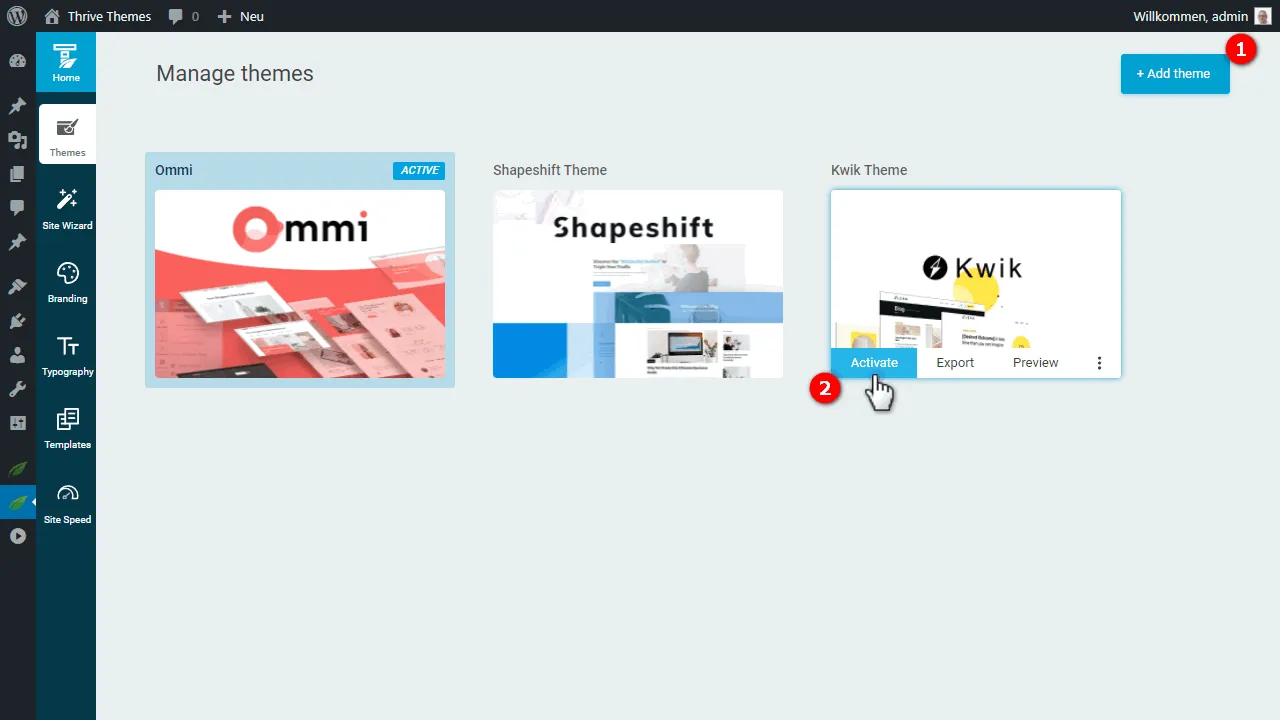
Task: Open the Plugins plug icon
Action: (17, 321)
